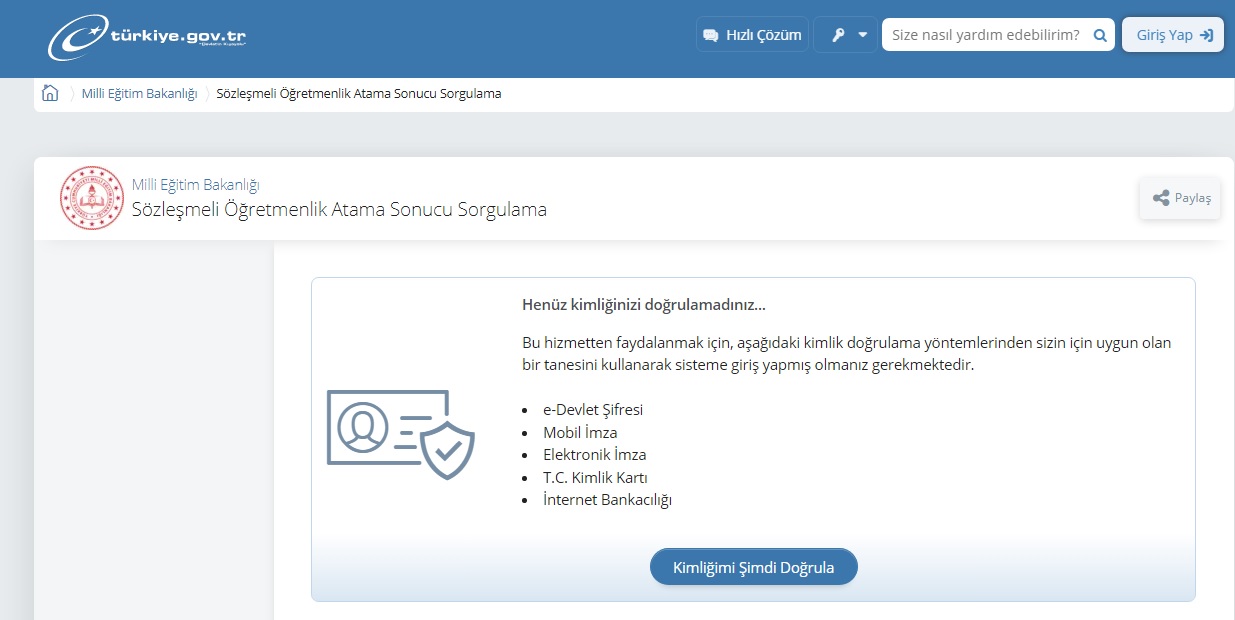Select Mobil İmza in the methods list
Screen dimensions: 1235x620
click(580, 433)
